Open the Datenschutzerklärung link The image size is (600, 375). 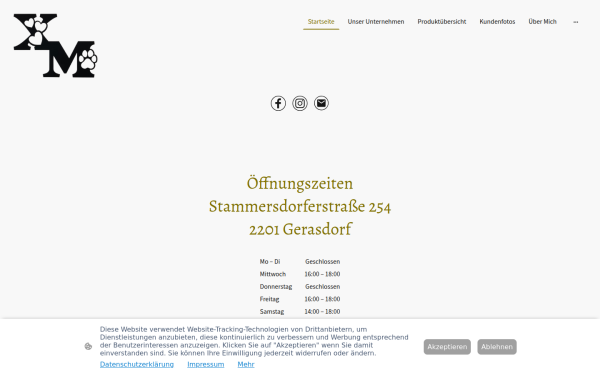point(137,364)
